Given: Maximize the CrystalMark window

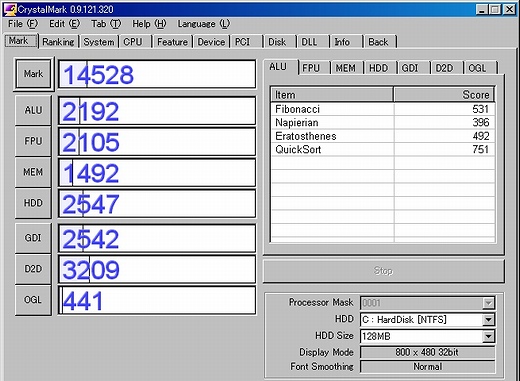Looking at the screenshot, I should 495,9.
